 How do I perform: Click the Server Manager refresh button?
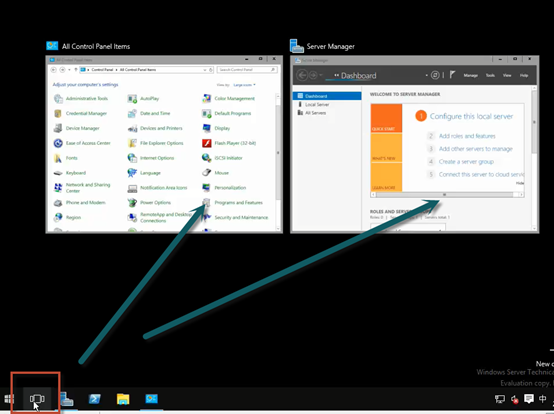coord(435,75)
